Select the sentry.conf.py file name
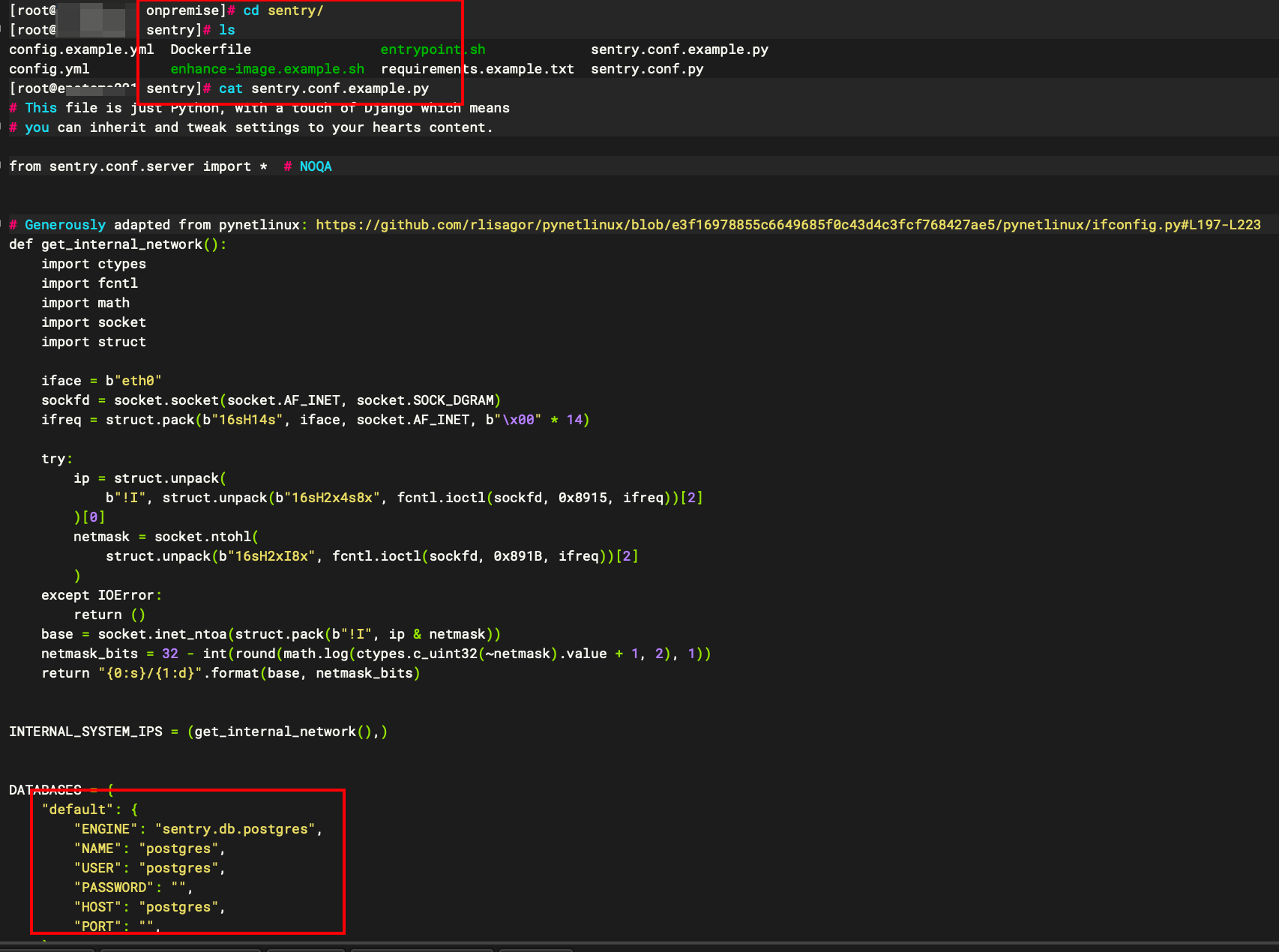 647,69
